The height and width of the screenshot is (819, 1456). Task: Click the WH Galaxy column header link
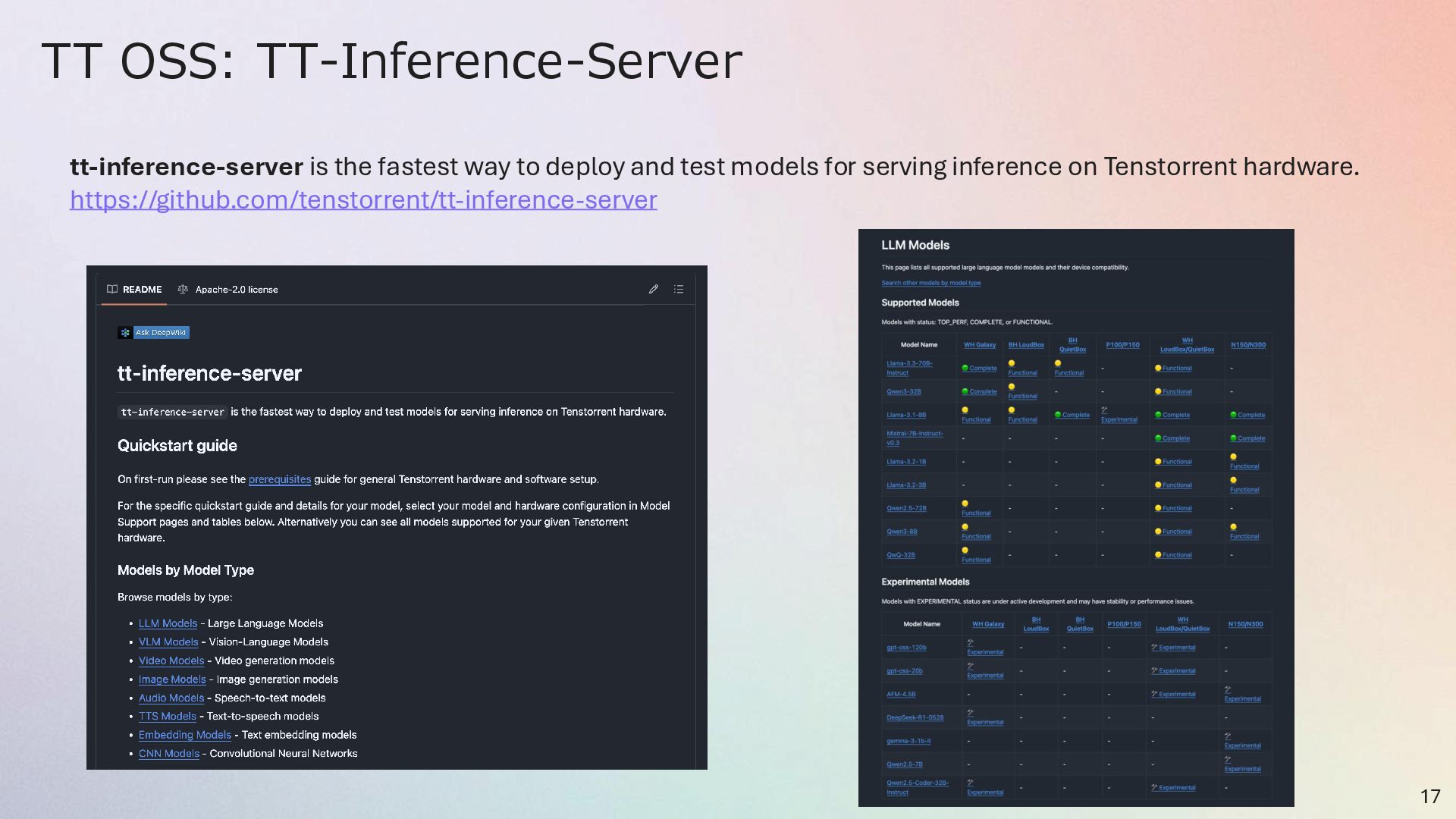pyautogui.click(x=980, y=345)
